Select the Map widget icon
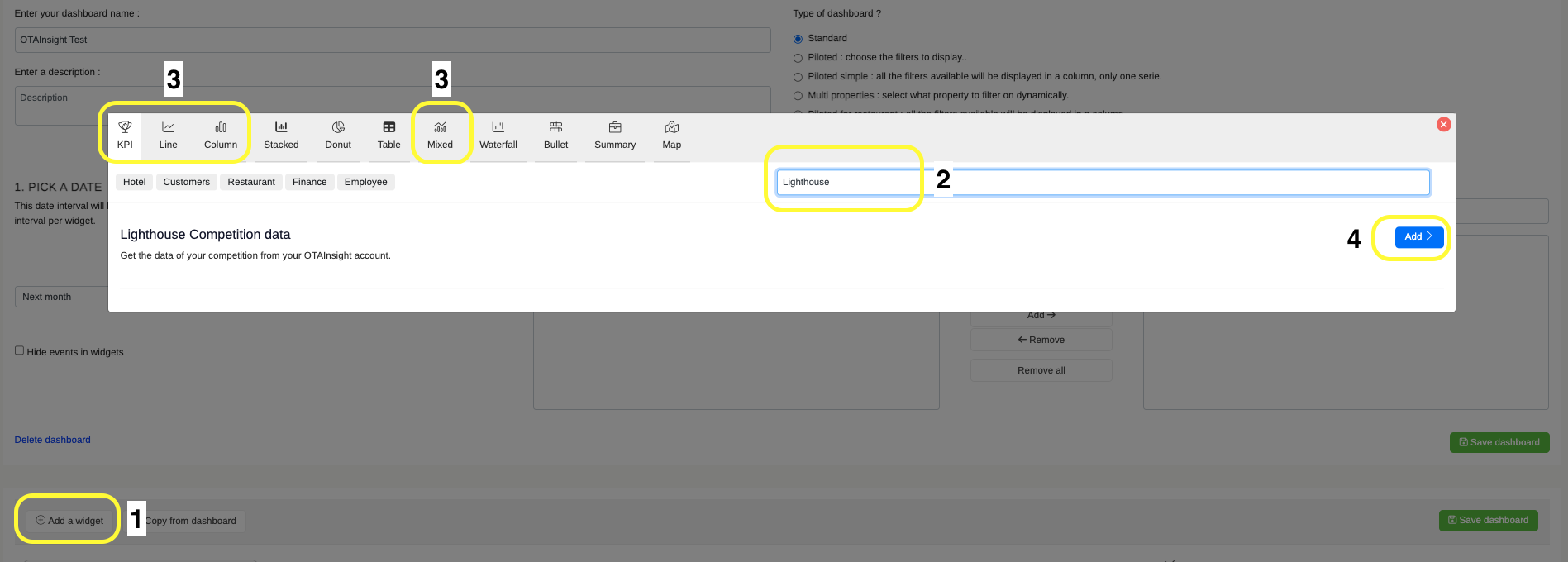 672,127
